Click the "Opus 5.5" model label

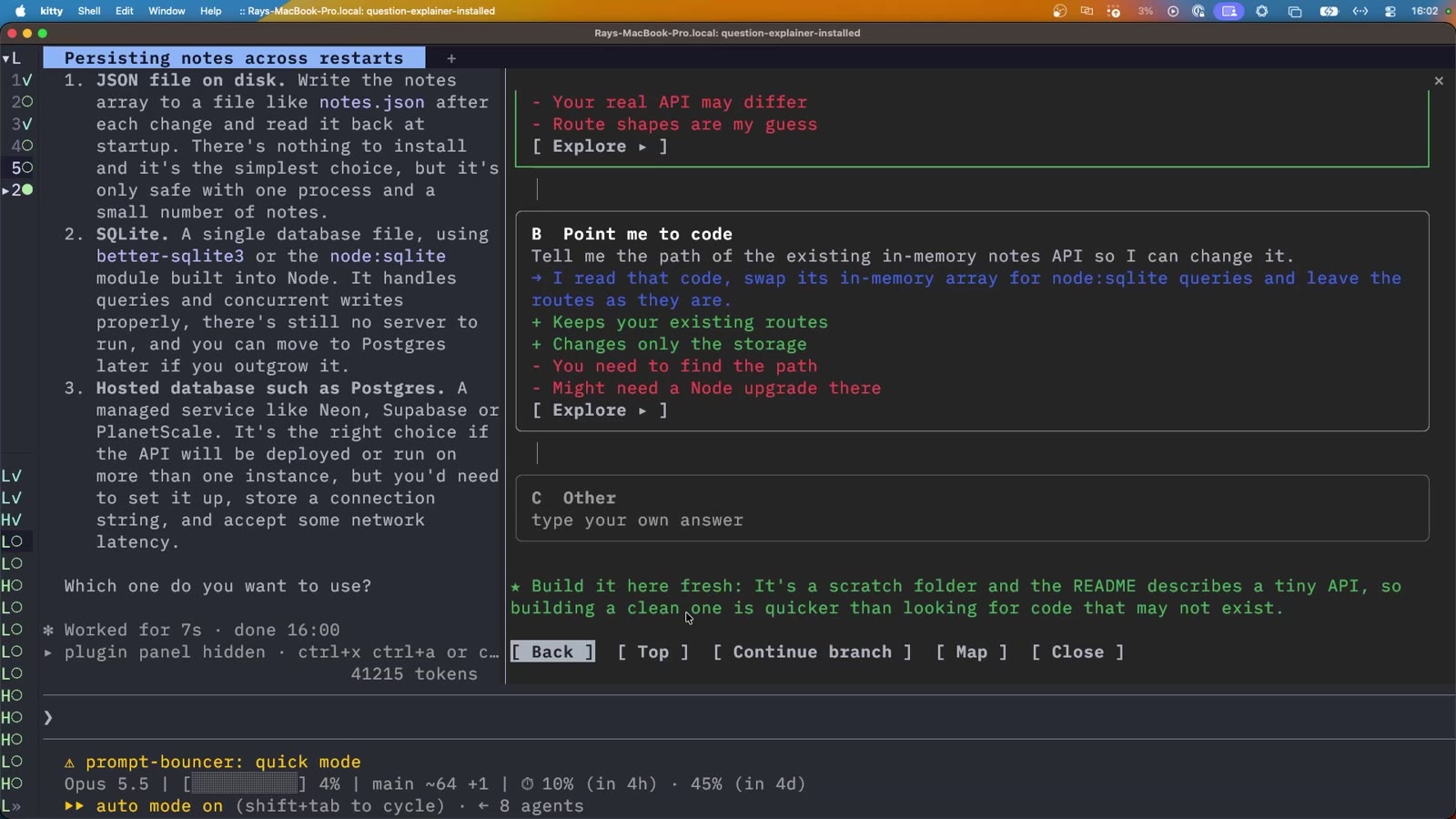tap(106, 784)
